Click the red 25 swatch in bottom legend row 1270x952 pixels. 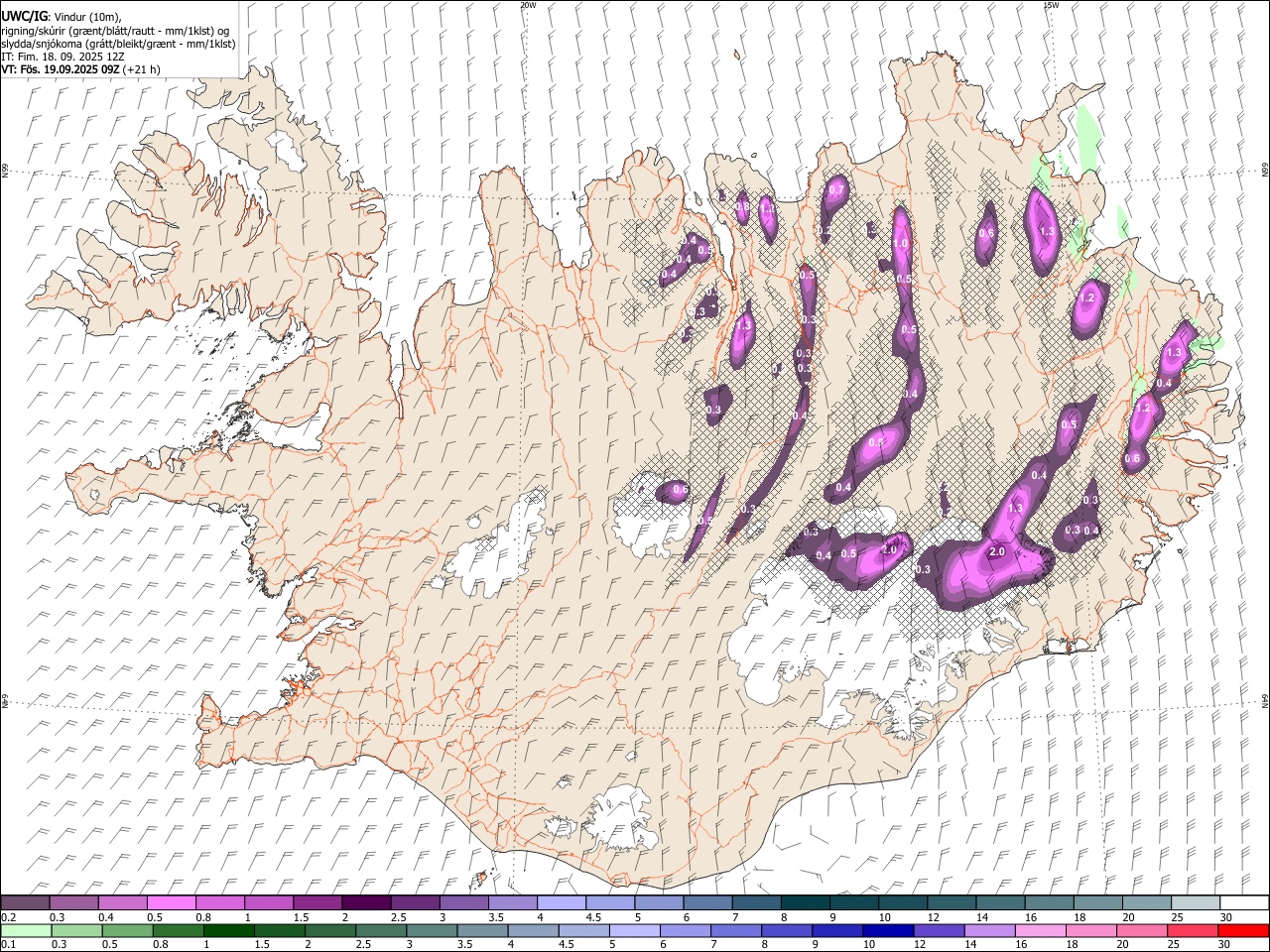[1193, 930]
